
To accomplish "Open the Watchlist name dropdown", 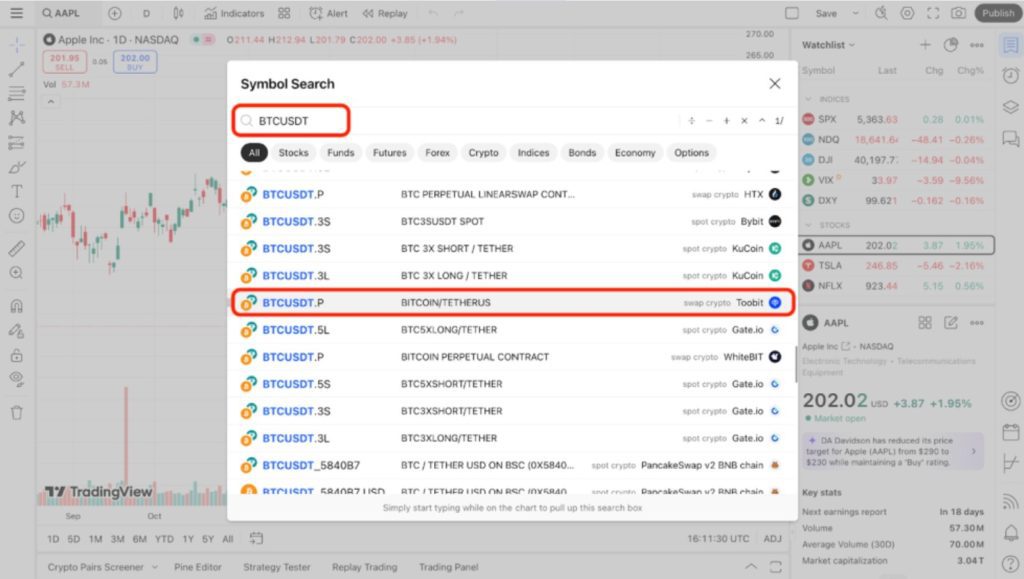I will tap(828, 45).
